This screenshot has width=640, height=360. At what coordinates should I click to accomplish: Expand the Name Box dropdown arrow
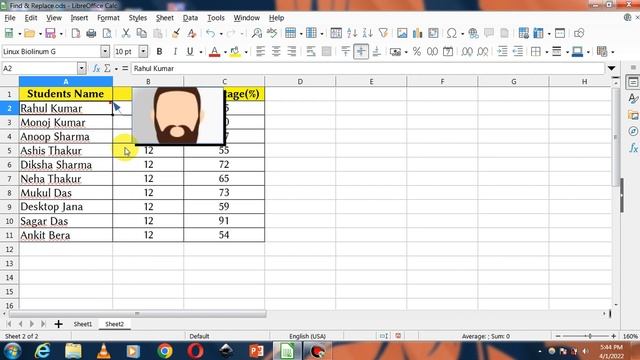[82, 69]
